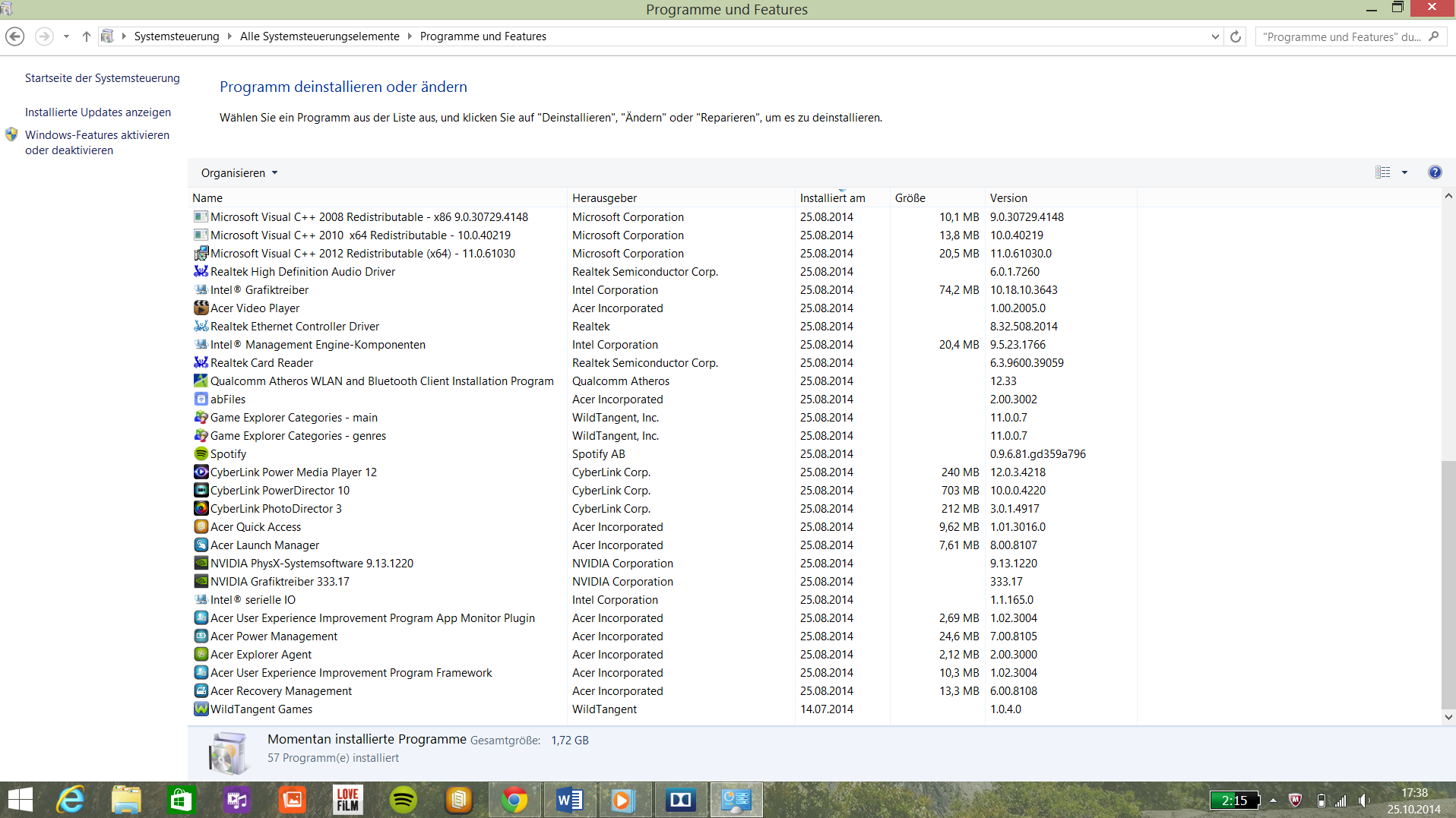Focus the Programme und Features search box
This screenshot has width=1456, height=818.
(x=1350, y=36)
